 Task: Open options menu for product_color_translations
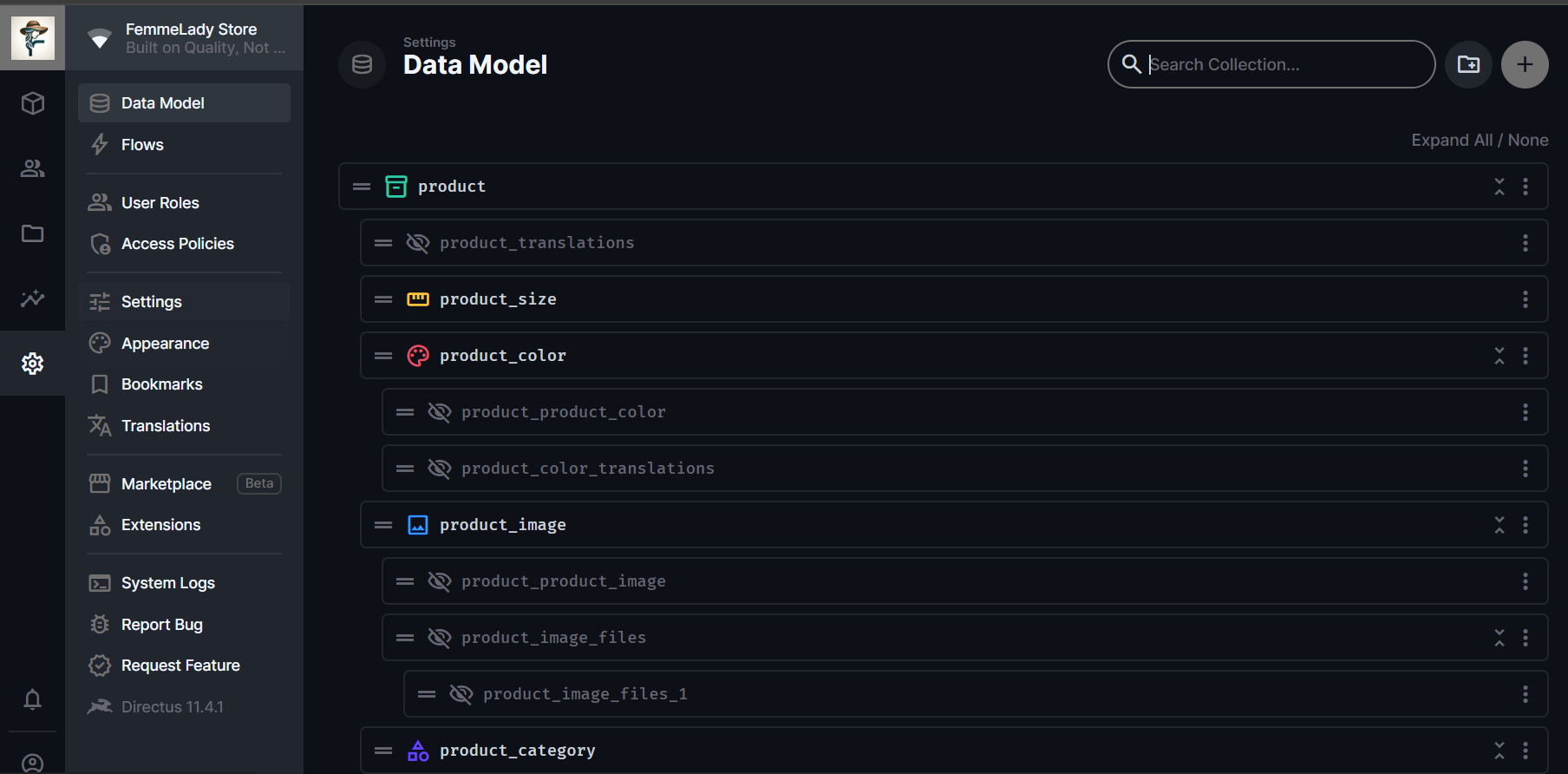(1526, 469)
